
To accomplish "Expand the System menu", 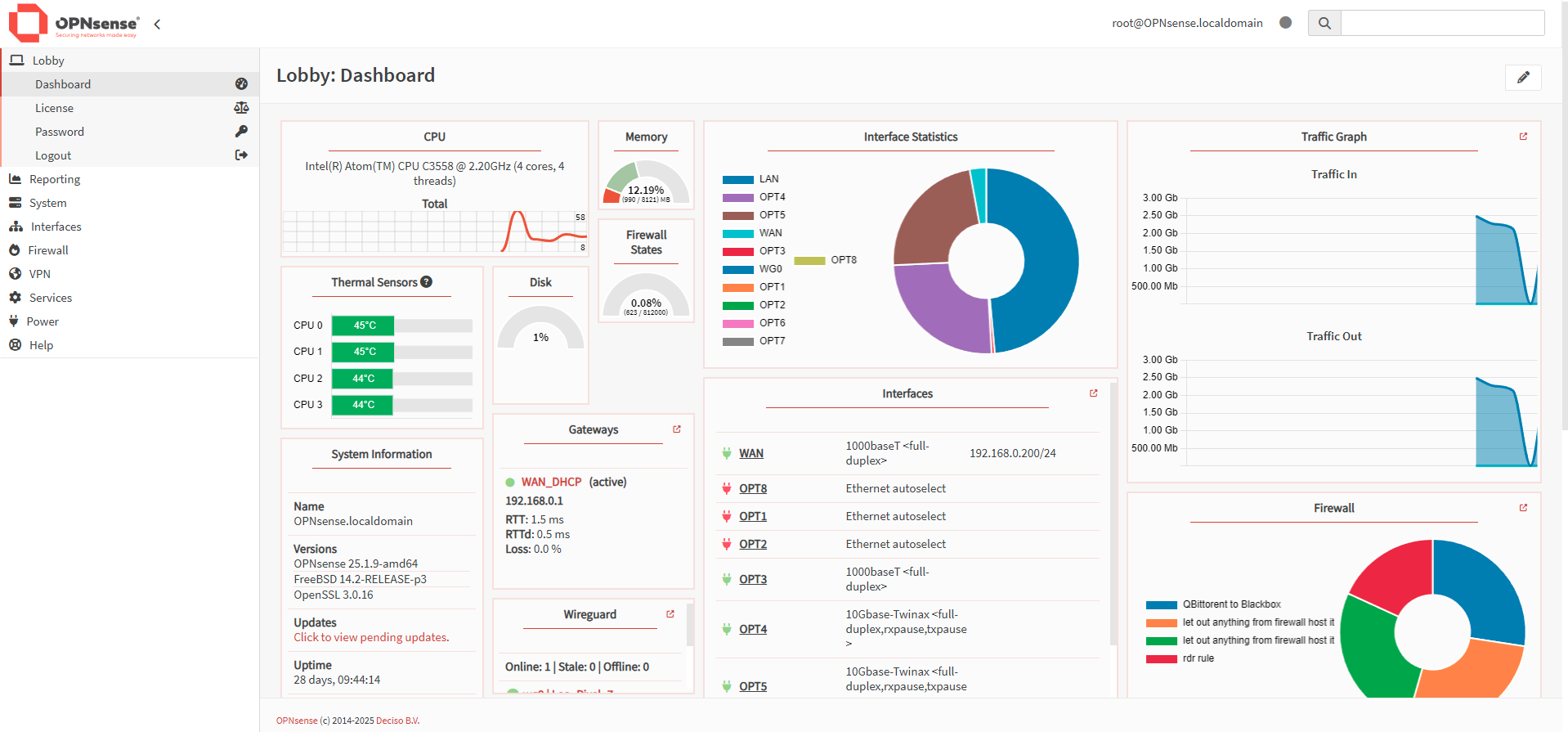I will (x=130, y=203).
